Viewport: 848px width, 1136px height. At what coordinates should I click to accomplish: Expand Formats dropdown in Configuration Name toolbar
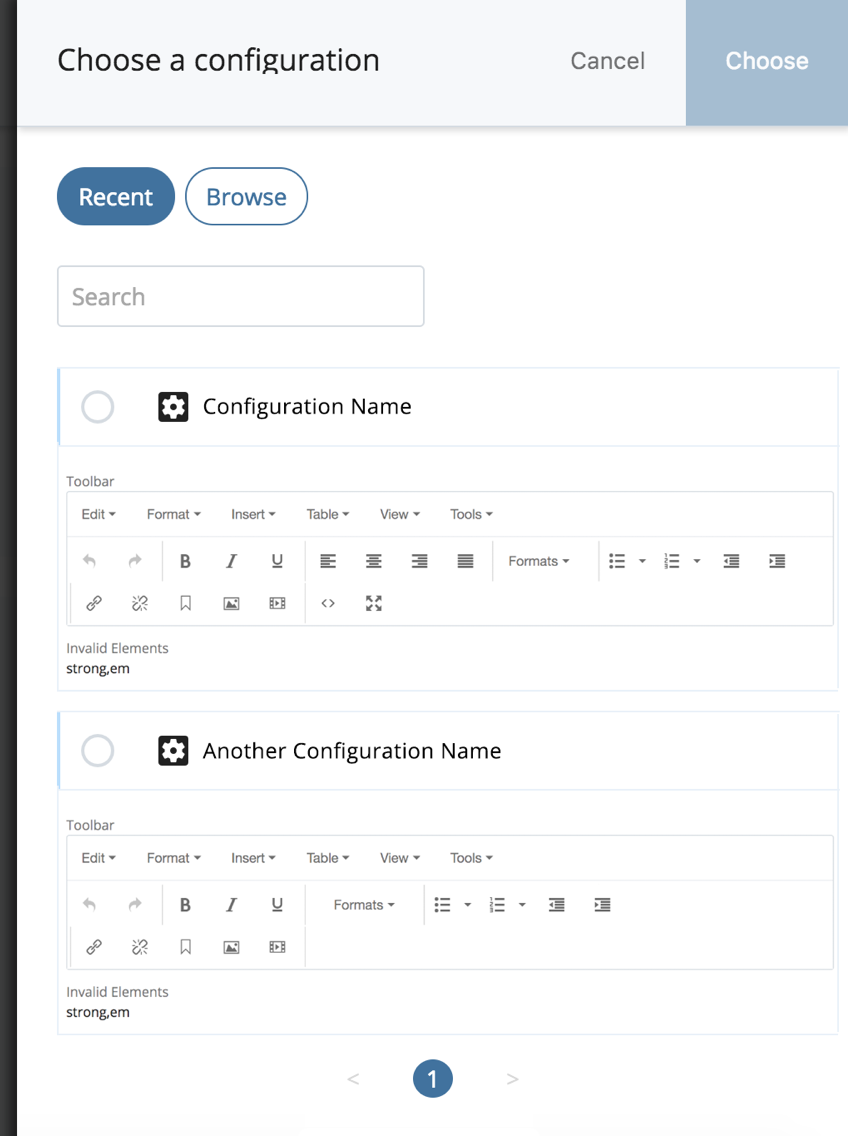pyautogui.click(x=539, y=561)
